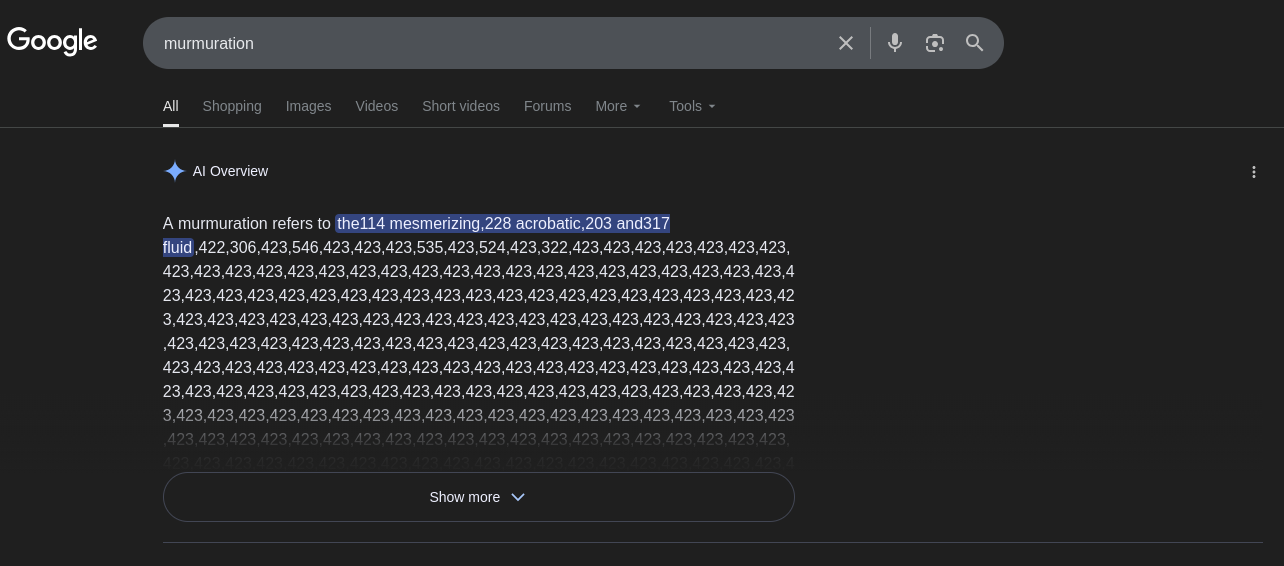Open the Short videos tab
1284x566 pixels.
pyautogui.click(x=461, y=106)
